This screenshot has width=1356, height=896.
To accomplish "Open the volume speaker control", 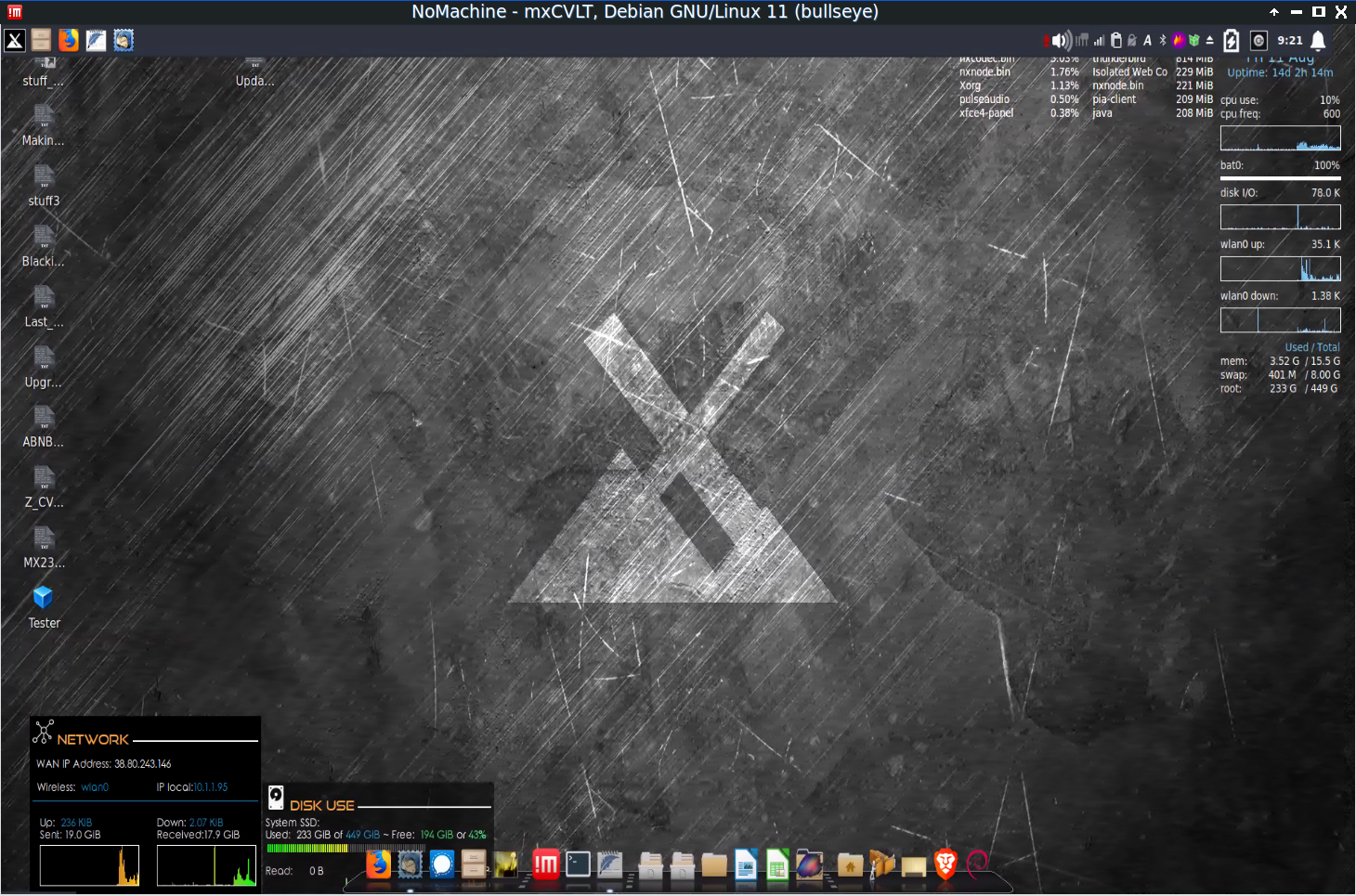I will (1063, 40).
